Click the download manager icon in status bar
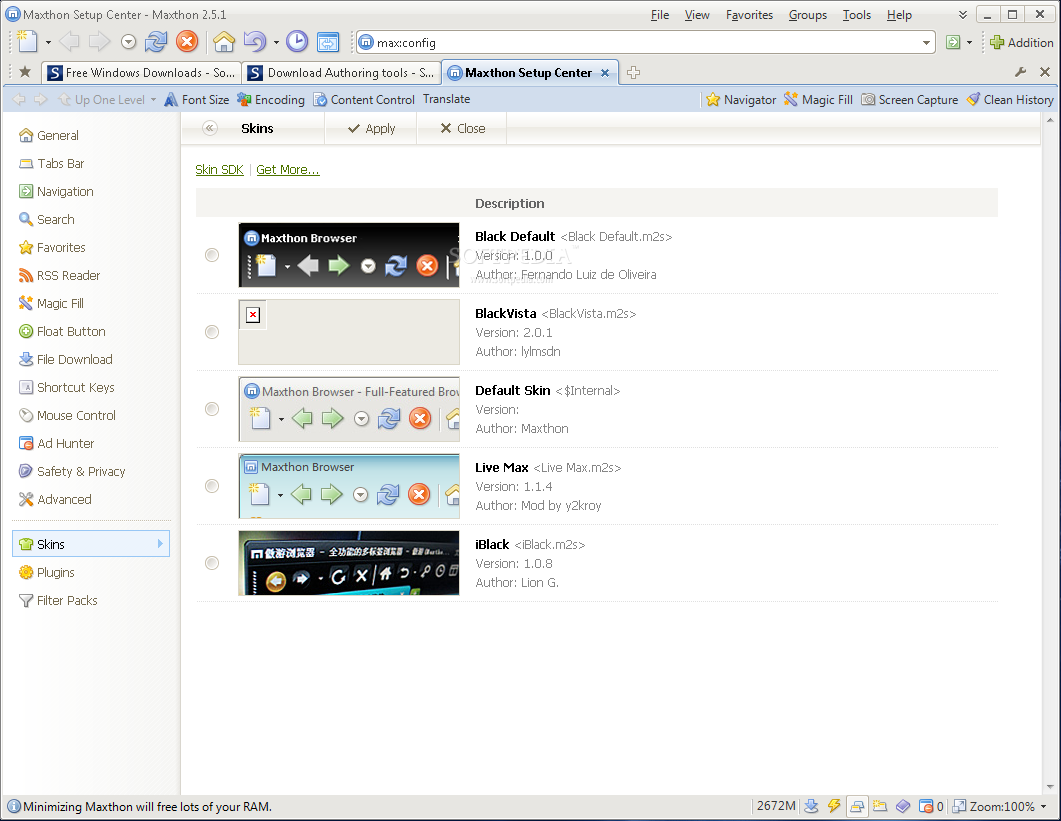Viewport: 1061px width, 821px height. (x=811, y=806)
